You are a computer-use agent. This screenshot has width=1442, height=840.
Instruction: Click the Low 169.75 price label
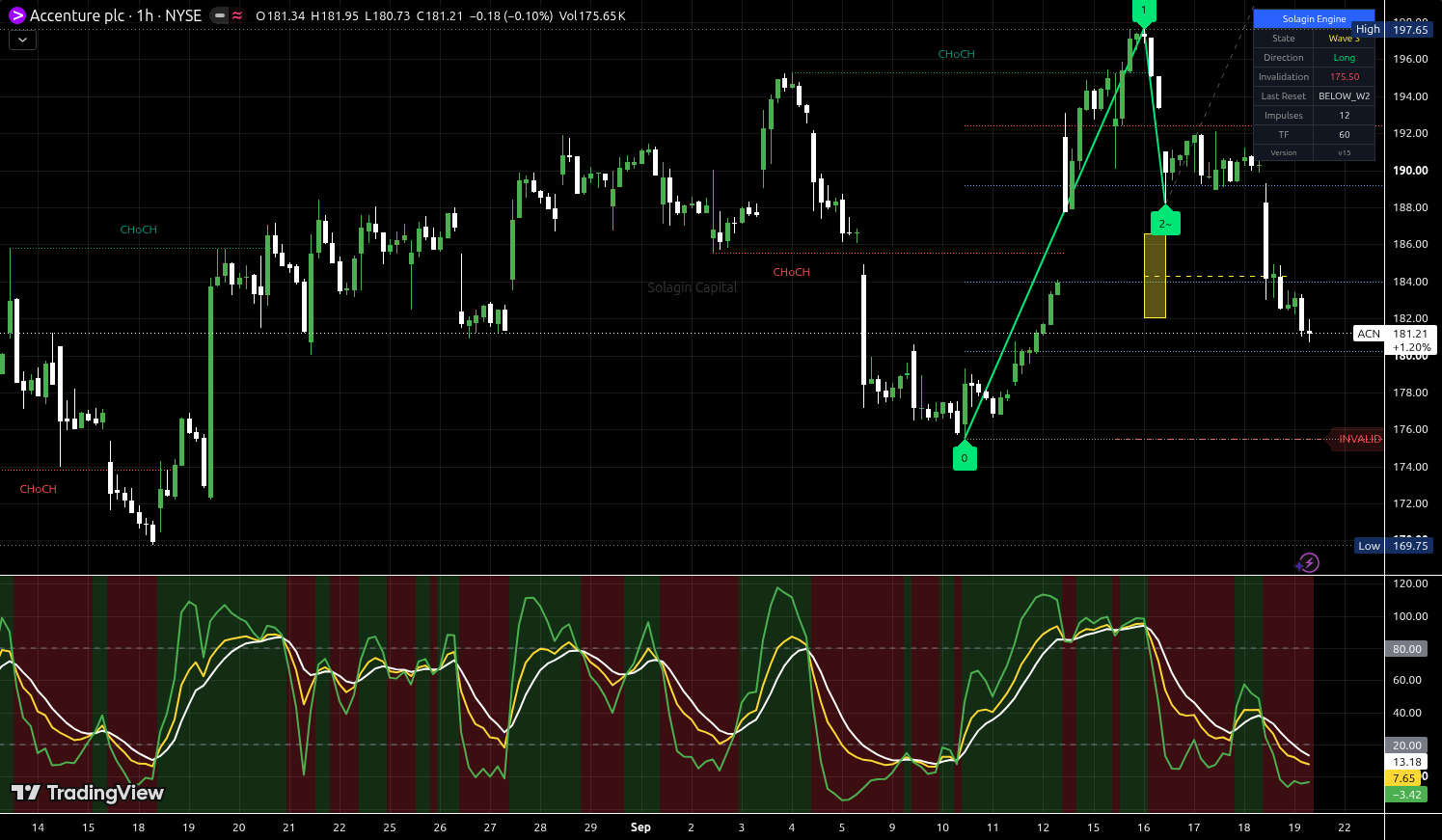[1394, 546]
